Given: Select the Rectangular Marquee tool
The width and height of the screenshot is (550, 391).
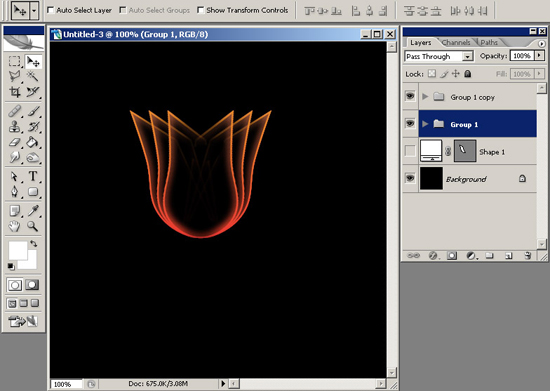Looking at the screenshot, I should (14, 61).
